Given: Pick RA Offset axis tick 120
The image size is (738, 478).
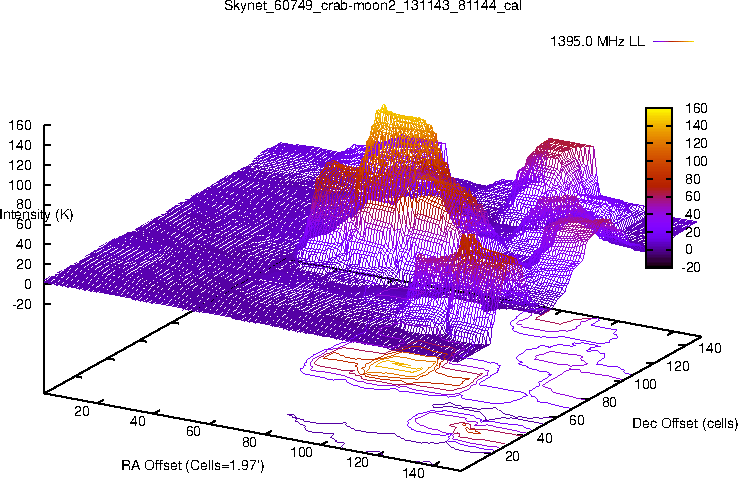Looking at the screenshot, I should coord(358,462).
